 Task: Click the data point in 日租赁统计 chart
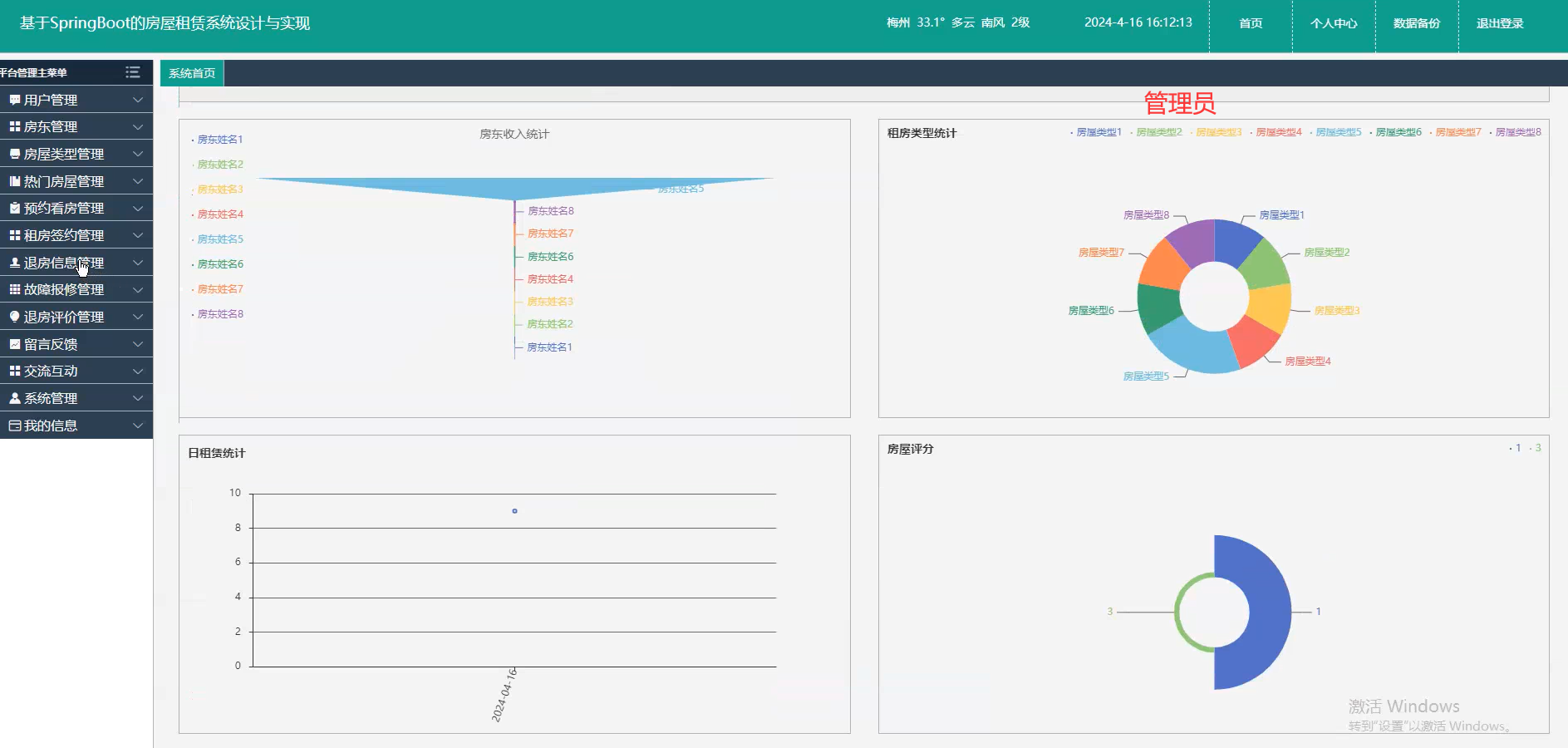514,510
